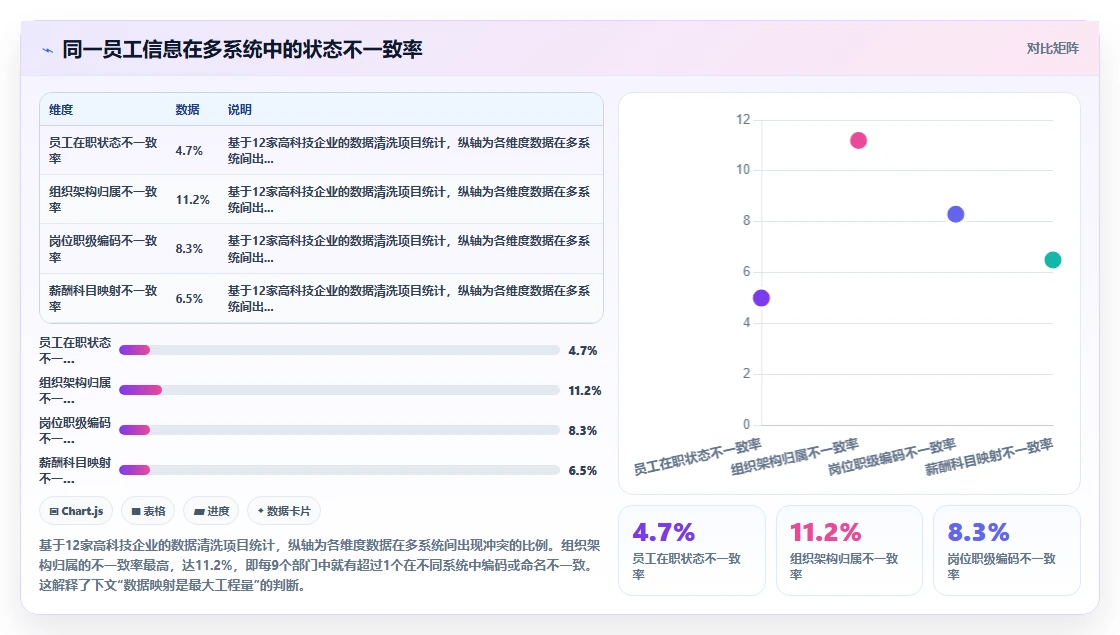Click the page heading 同一员工信息在多系统中的状态不一致率
1120x635 pixels.
point(242,49)
